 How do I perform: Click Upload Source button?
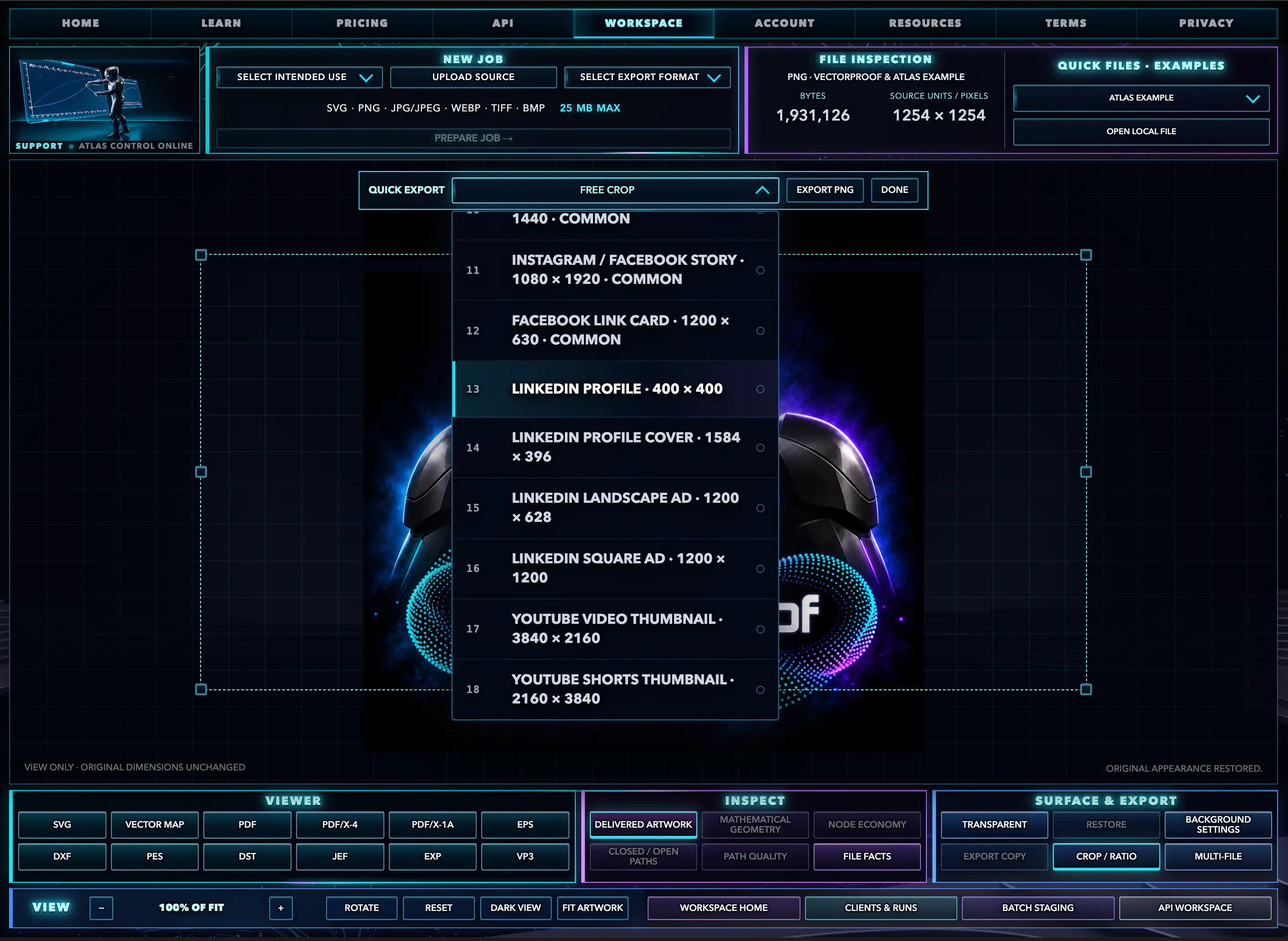(x=473, y=77)
